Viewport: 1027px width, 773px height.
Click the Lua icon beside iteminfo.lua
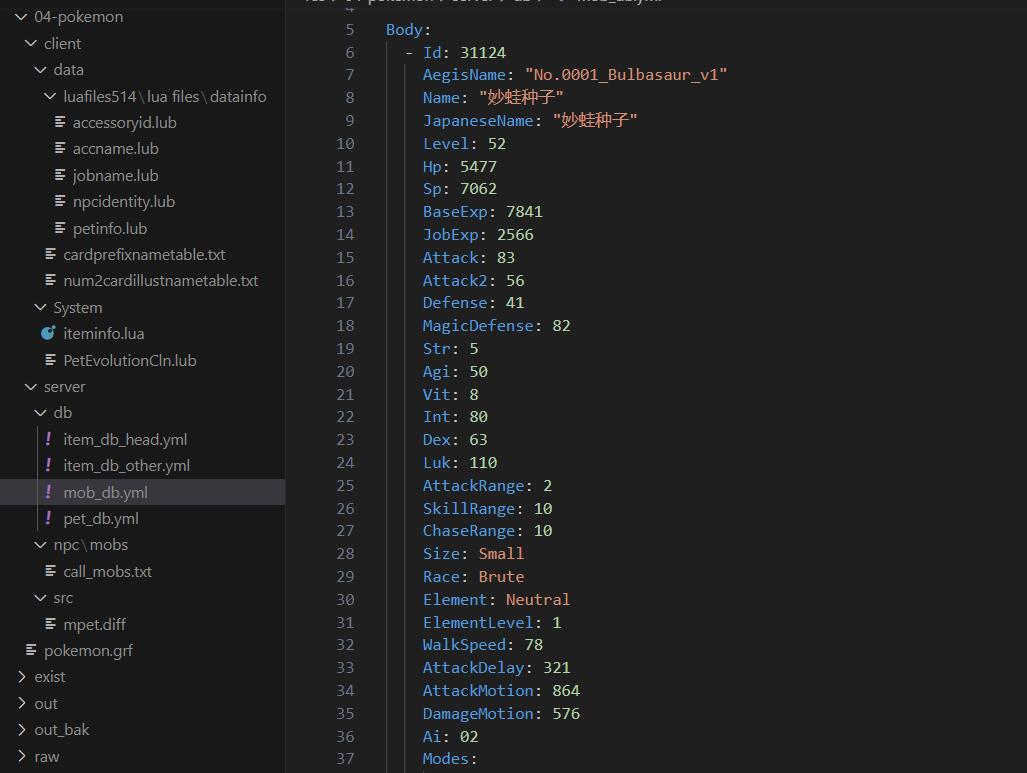tap(48, 334)
